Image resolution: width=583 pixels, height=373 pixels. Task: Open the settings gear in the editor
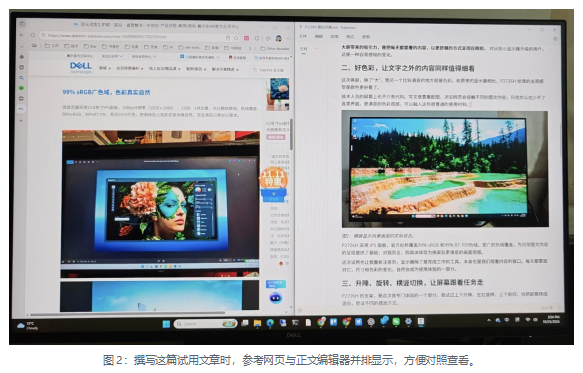tap(555, 39)
